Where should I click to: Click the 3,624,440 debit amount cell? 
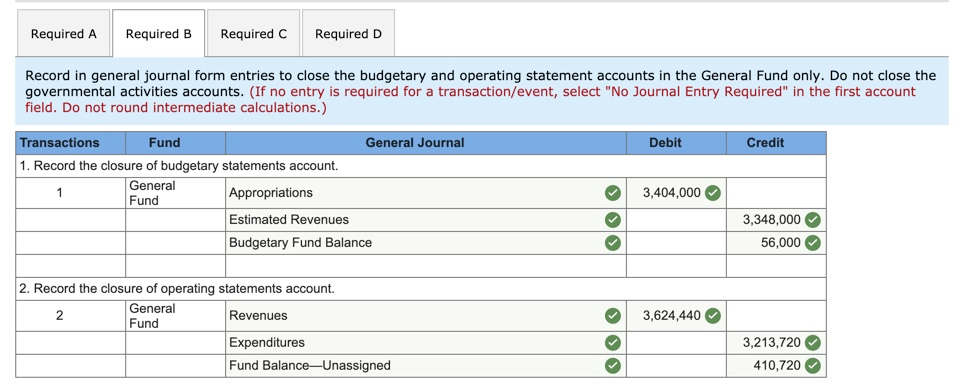click(x=676, y=316)
